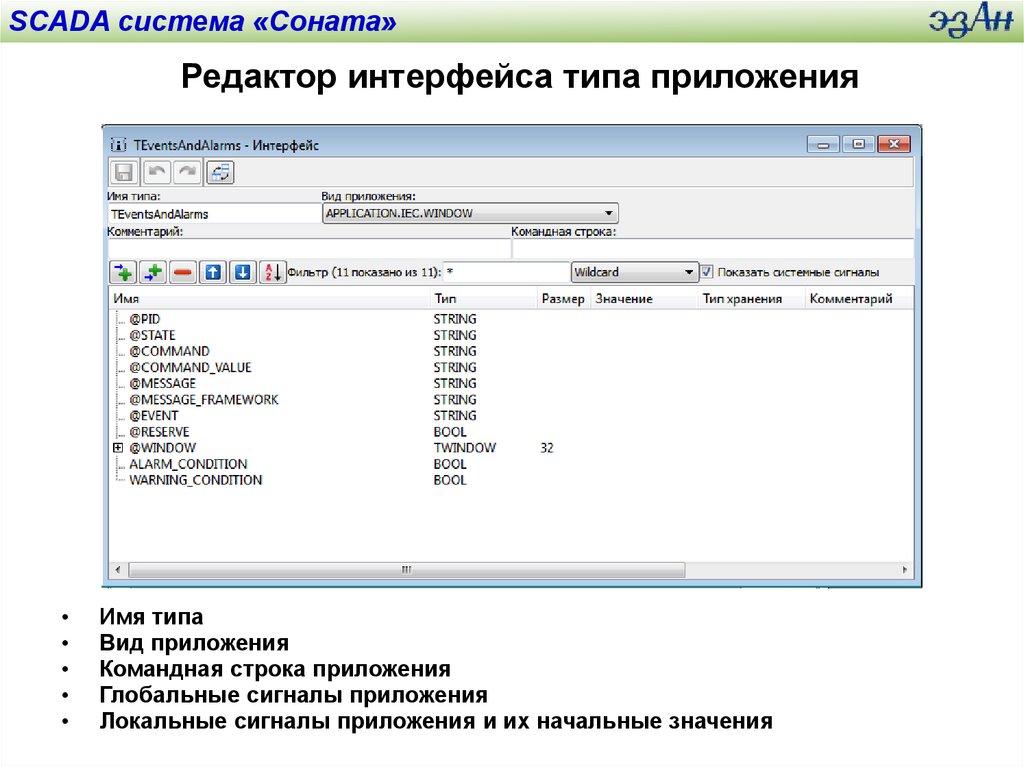Image resolution: width=1024 pixels, height=767 pixels.
Task: Toggle 'Показать системные сигналы' checkbox
Action: 707,272
